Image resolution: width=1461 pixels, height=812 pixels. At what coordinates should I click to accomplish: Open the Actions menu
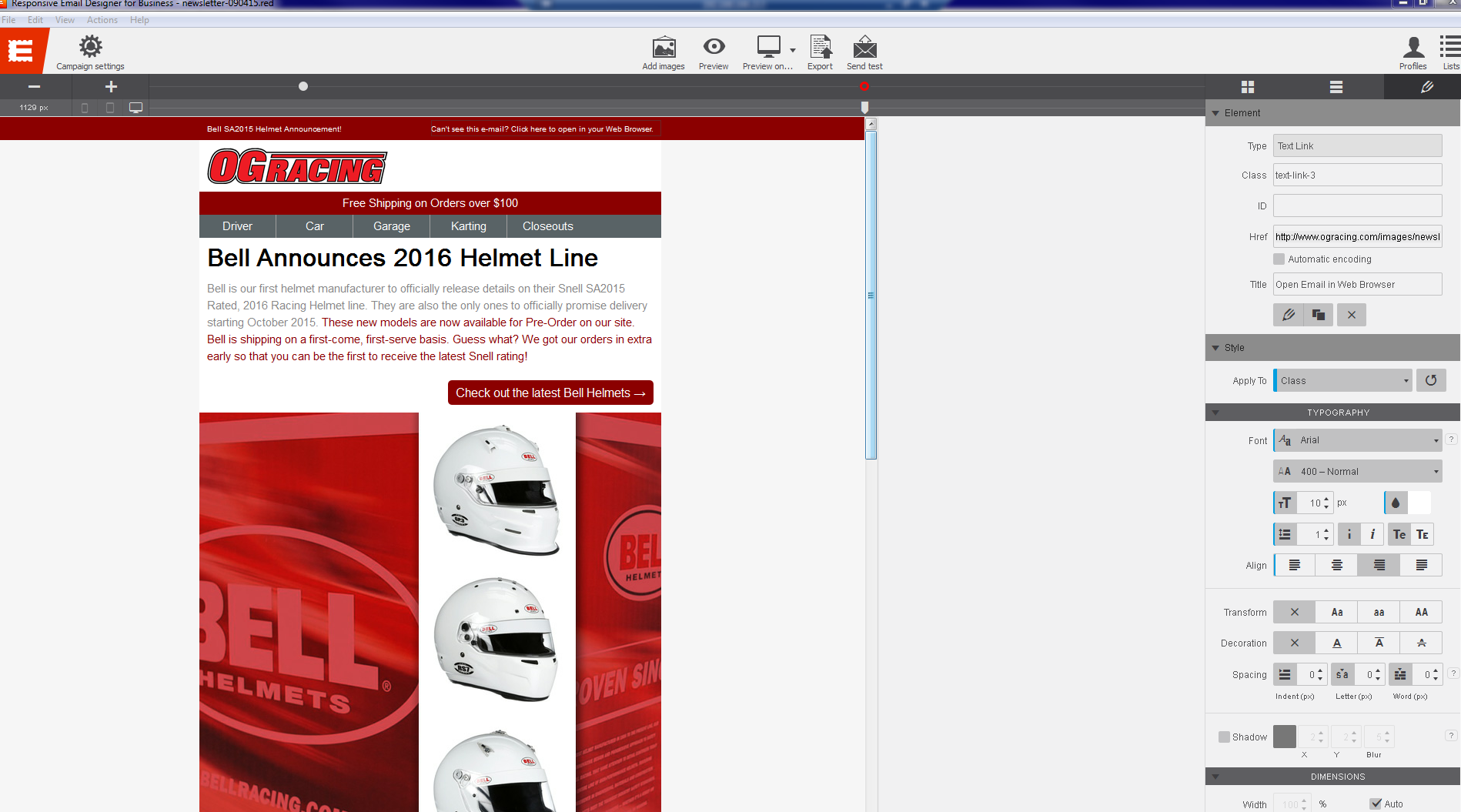[x=102, y=20]
